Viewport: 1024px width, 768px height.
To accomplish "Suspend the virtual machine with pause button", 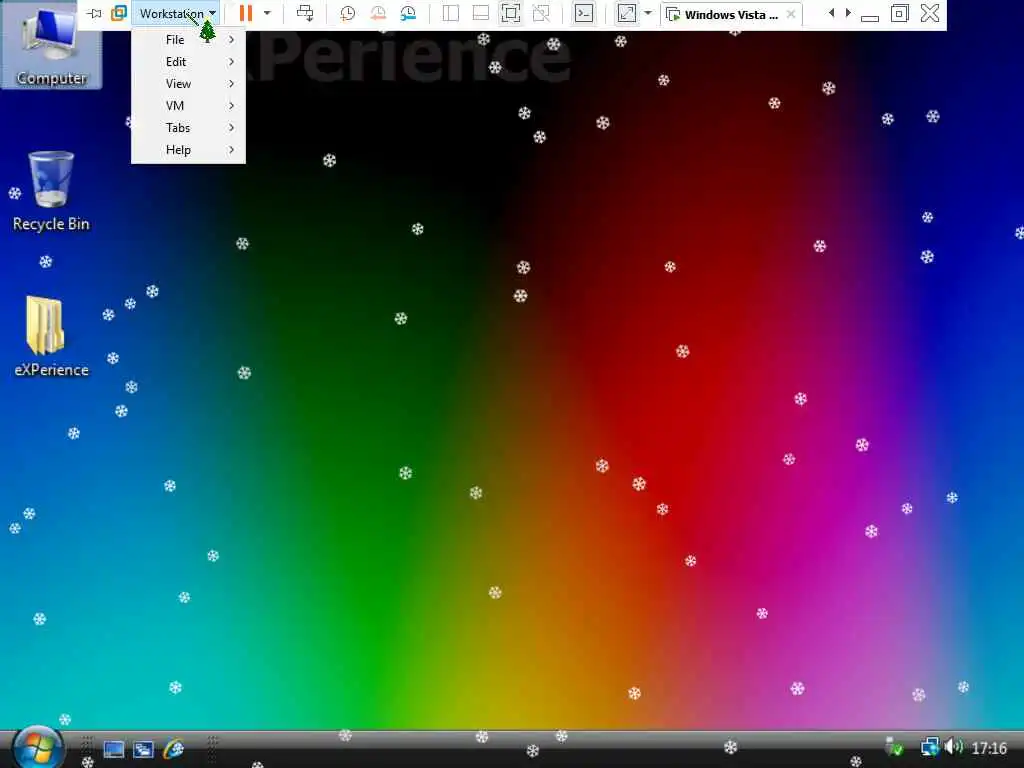I will tap(246, 13).
